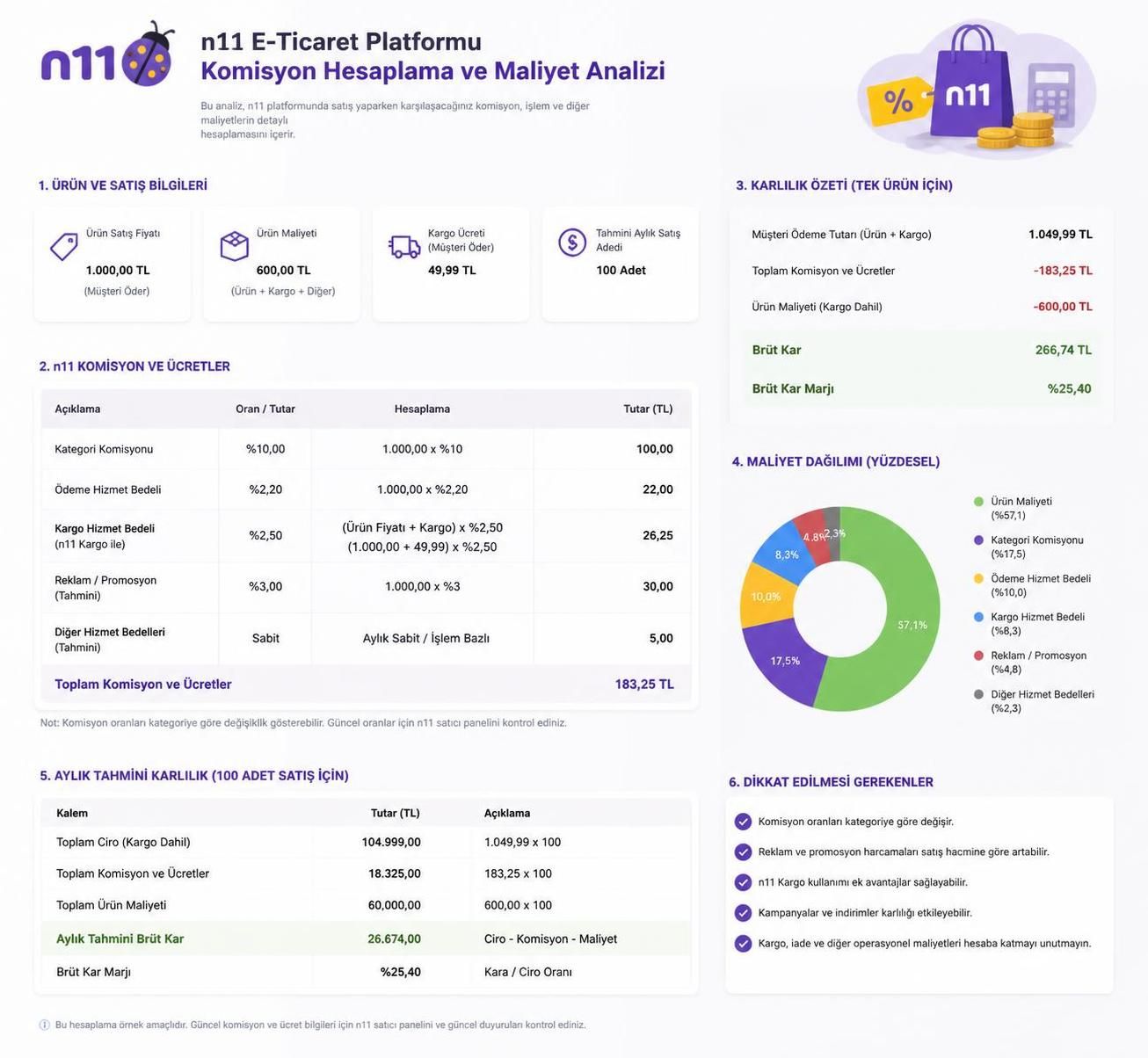Click the yellow 10,0% donut chart segment
The height and width of the screenshot is (1058, 1148).
tap(766, 597)
